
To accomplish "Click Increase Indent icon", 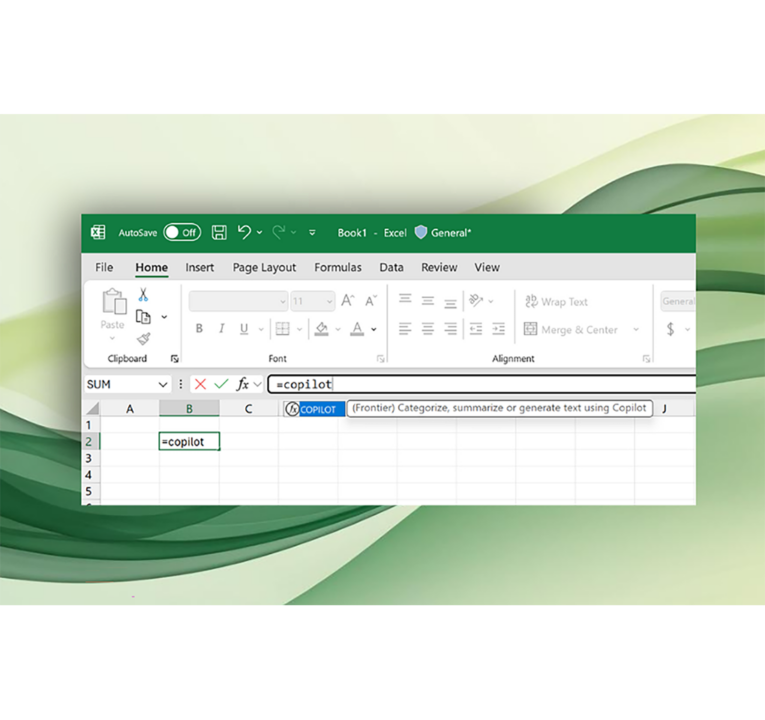I will [x=499, y=329].
